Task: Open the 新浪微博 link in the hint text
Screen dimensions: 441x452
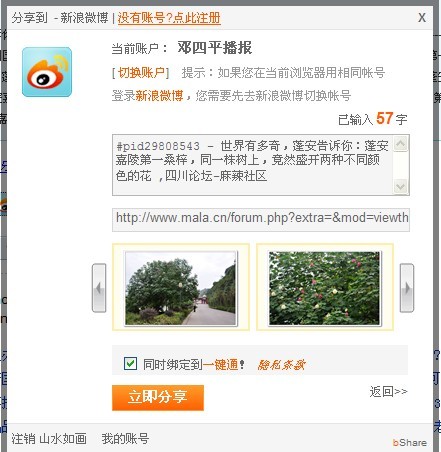Action: (159, 96)
